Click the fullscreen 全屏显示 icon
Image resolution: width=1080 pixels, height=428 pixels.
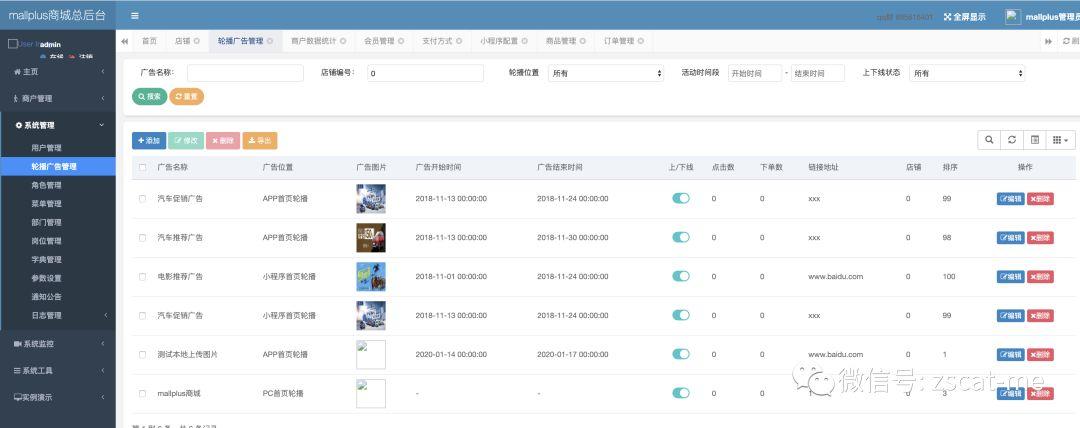pos(947,17)
